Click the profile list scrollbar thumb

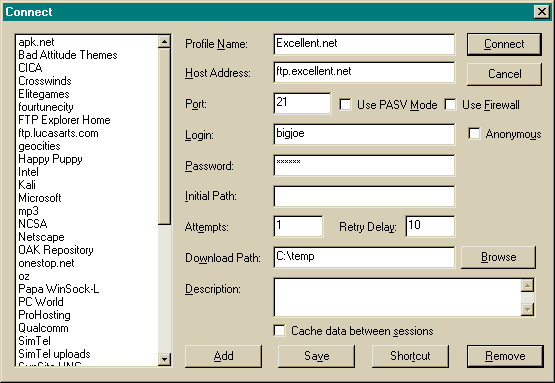(x=164, y=136)
